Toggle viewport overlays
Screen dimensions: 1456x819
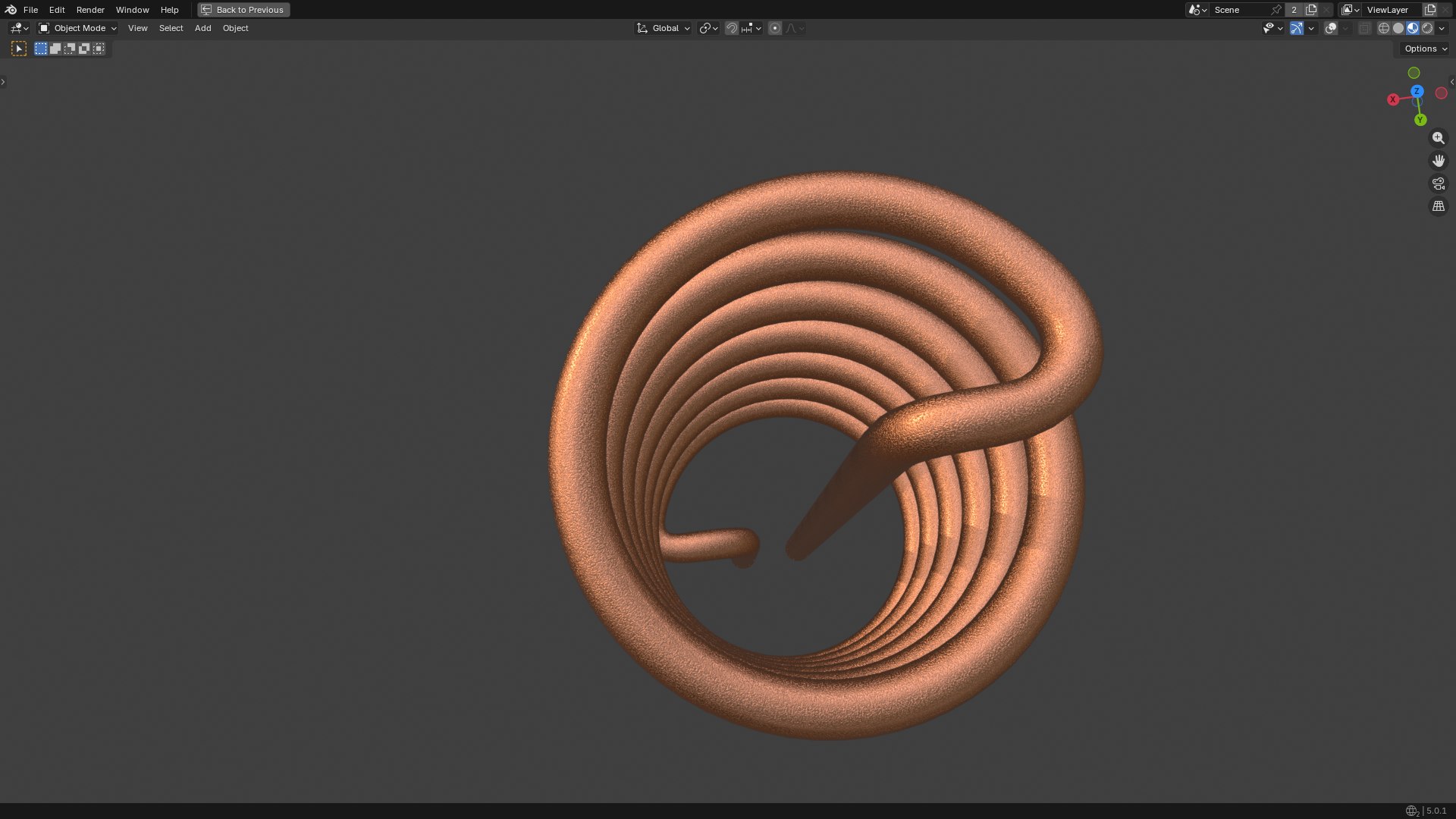tap(1331, 28)
